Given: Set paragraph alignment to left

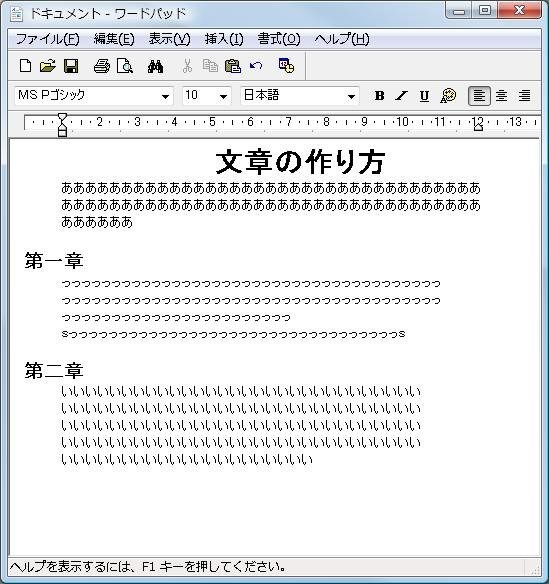Looking at the screenshot, I should click(x=479, y=96).
